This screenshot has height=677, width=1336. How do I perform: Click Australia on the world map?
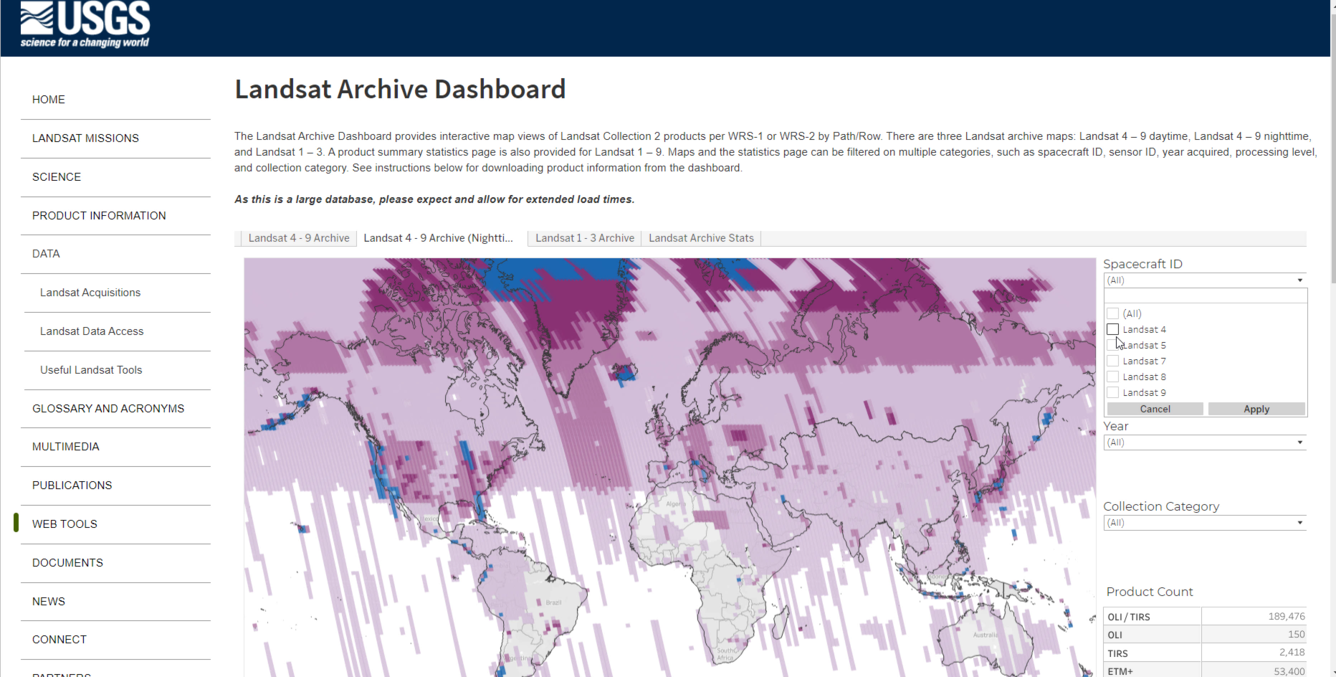985,634
